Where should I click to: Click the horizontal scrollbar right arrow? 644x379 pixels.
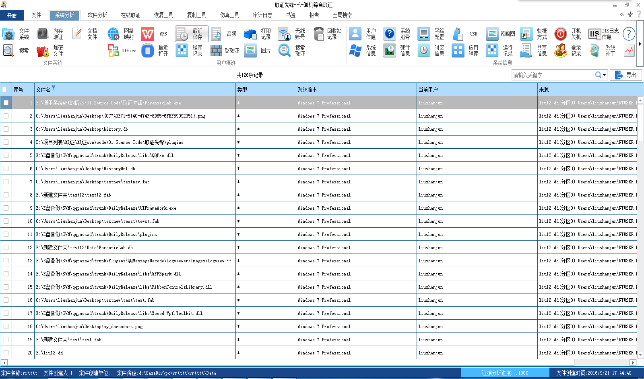click(633, 363)
